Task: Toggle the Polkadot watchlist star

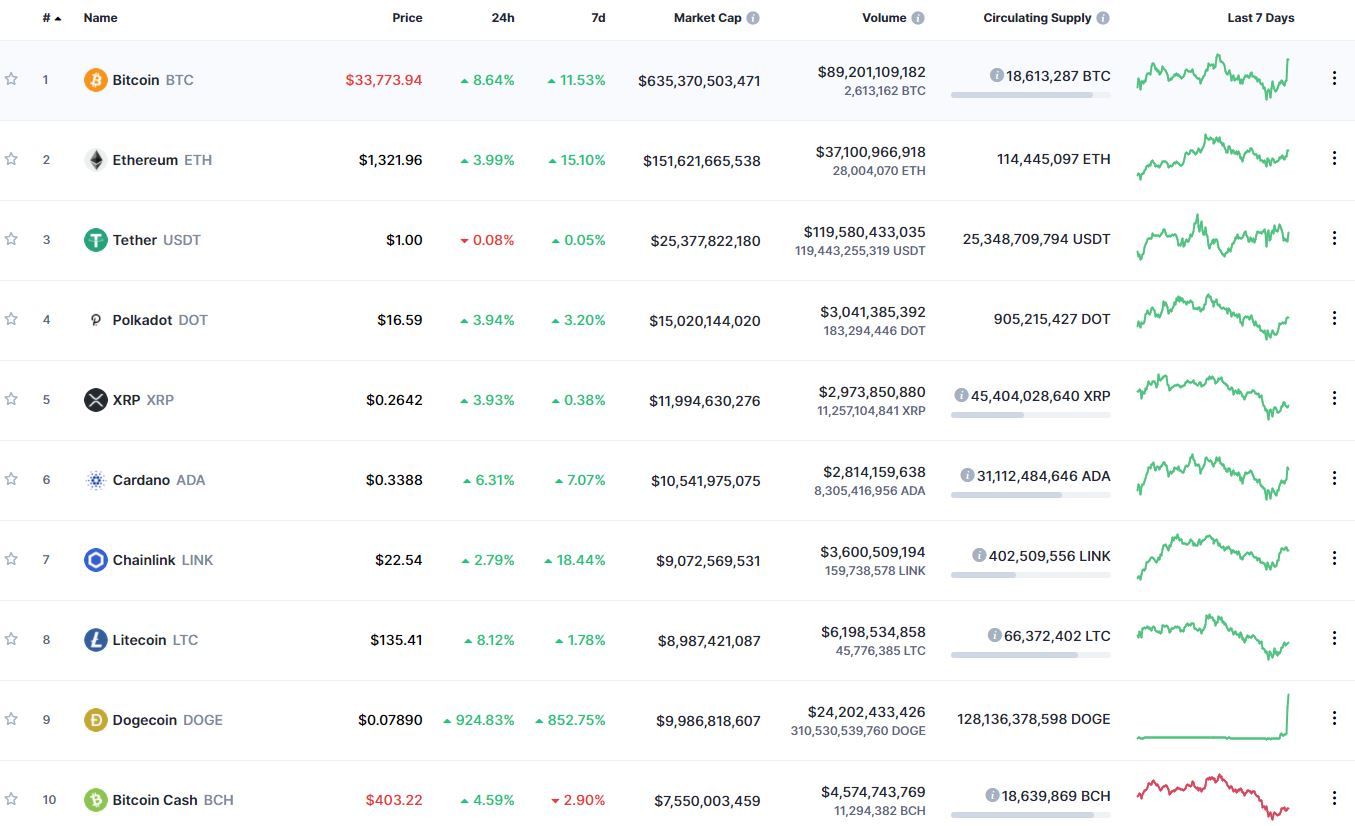Action: click(11, 319)
